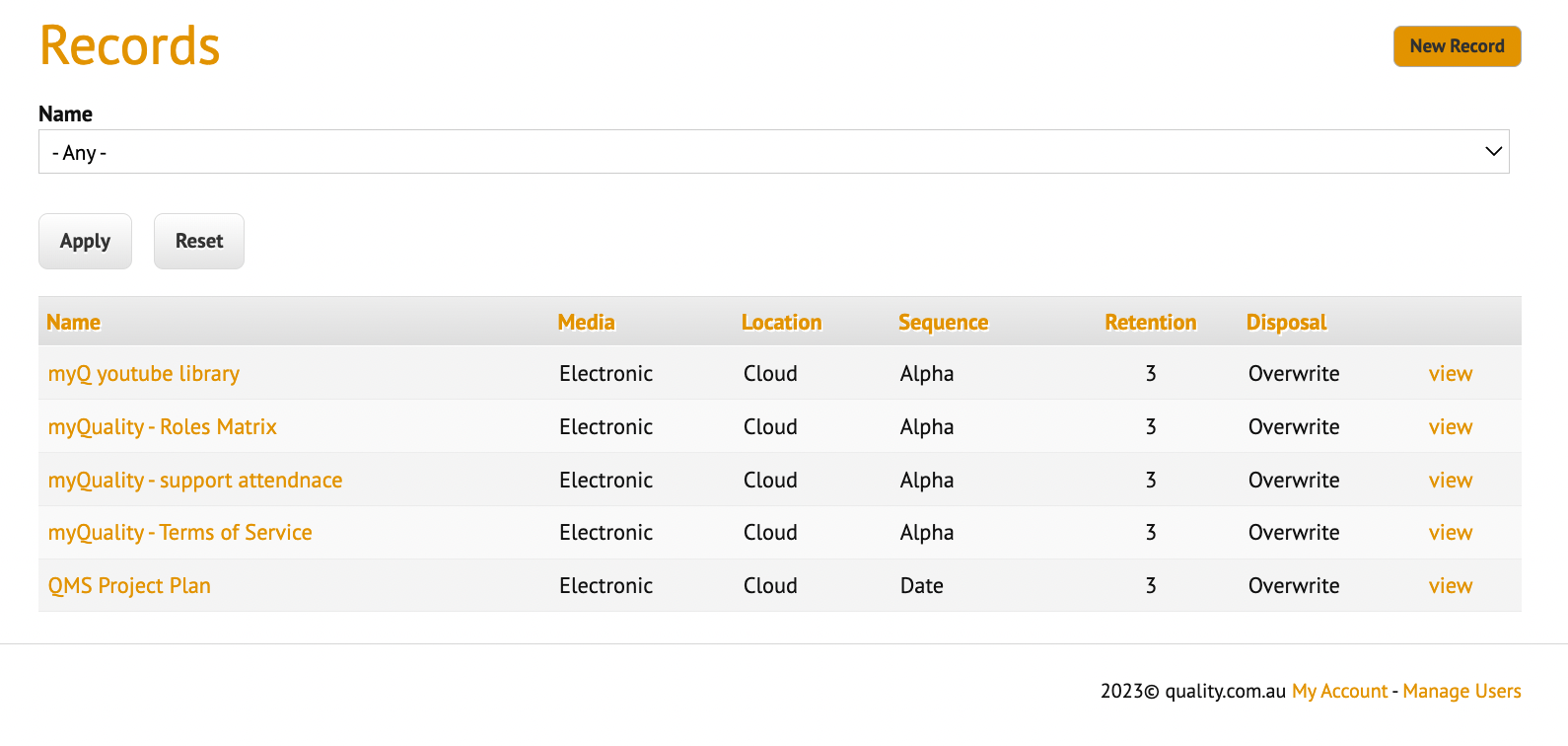
Task: Open myQuality - support attendnace record
Action: pos(195,481)
